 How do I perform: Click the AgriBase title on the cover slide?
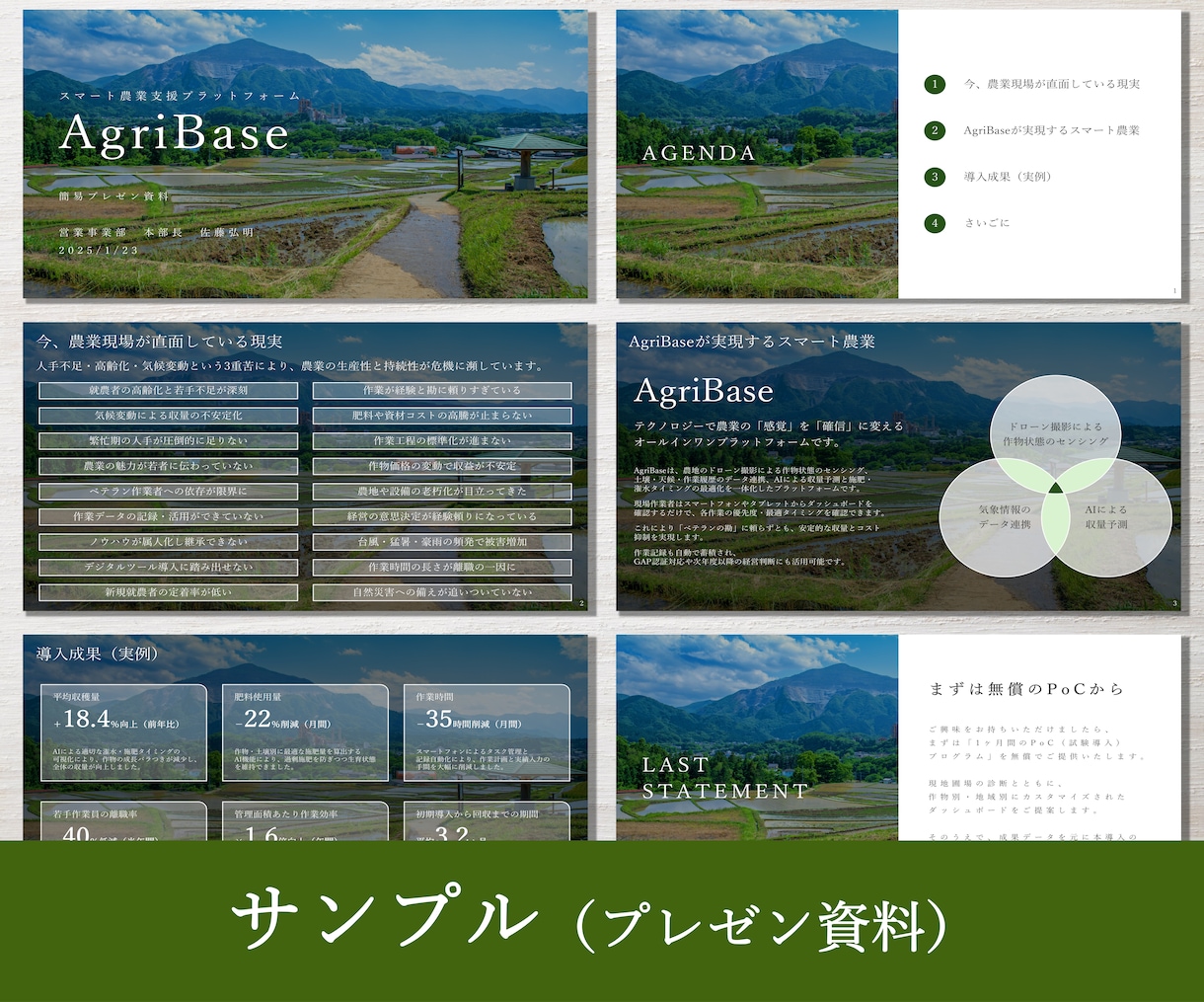[x=174, y=133]
